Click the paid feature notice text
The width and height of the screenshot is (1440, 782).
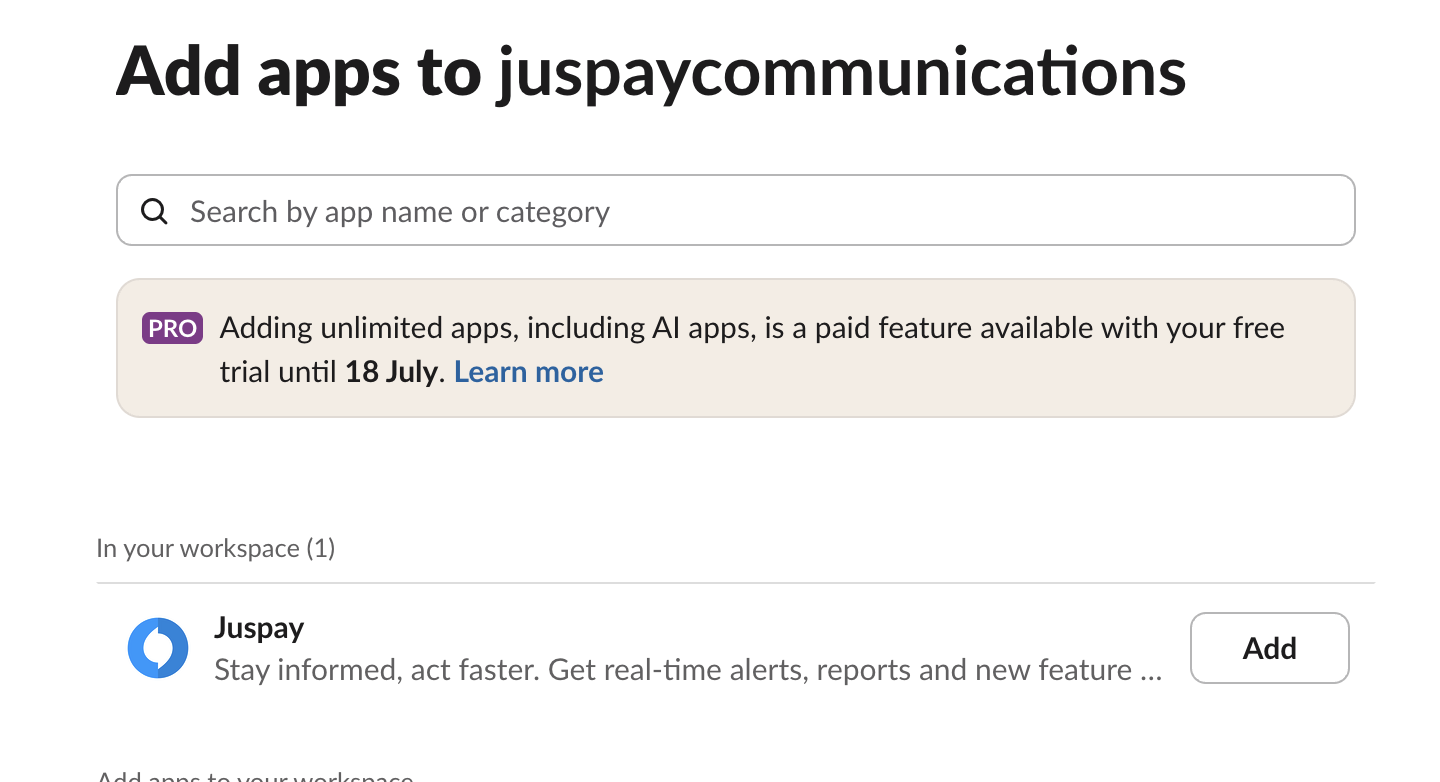752,328
